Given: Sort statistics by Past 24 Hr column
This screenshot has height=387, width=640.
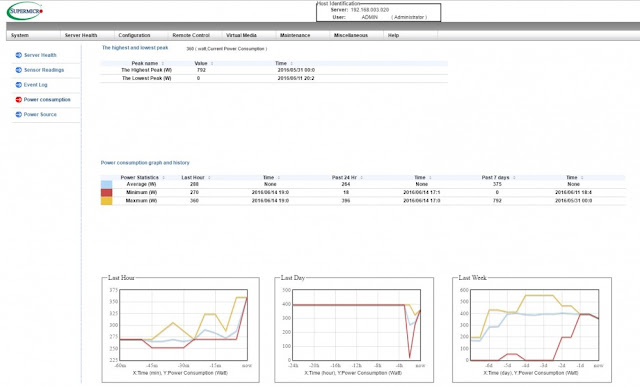Looking at the screenshot, I should click(344, 178).
